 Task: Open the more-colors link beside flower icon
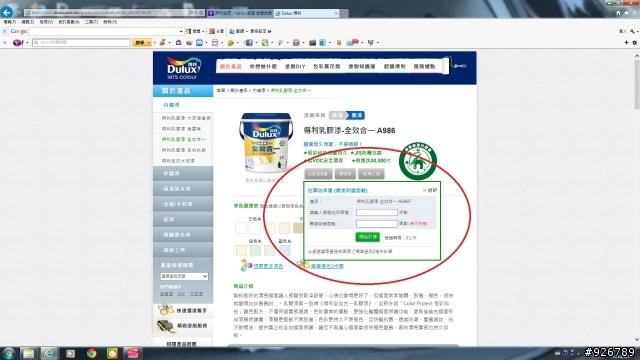pyautogui.click(x=268, y=266)
